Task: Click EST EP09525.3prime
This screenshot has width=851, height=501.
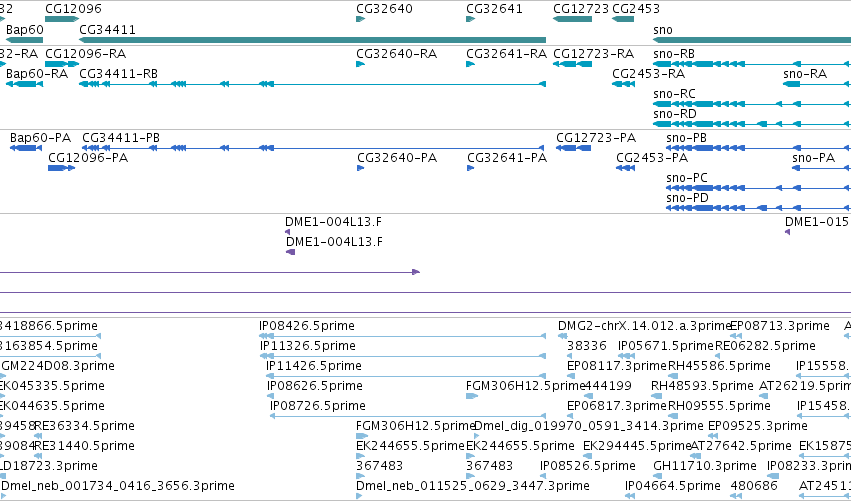Action: 758,426
